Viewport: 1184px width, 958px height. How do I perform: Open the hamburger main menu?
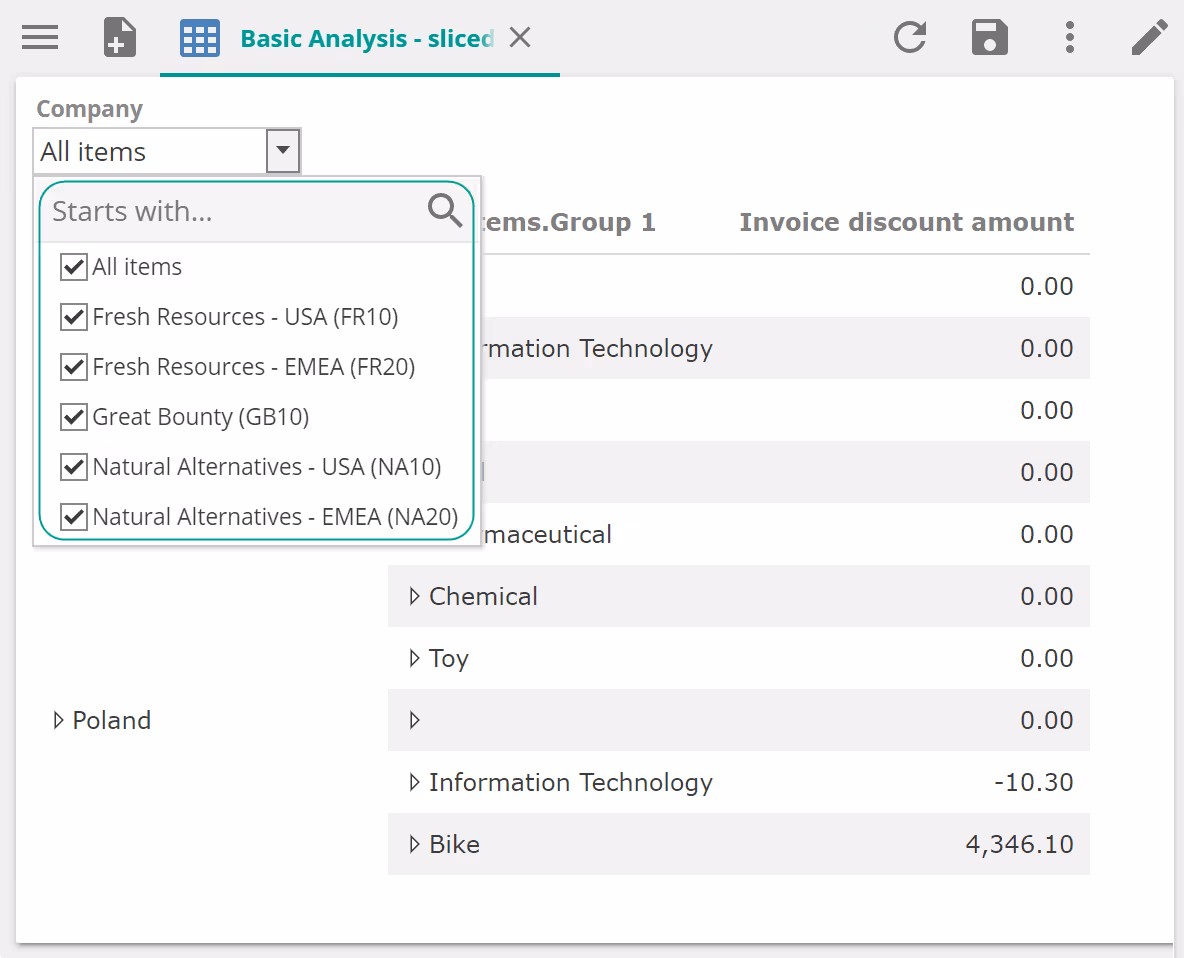(x=40, y=38)
